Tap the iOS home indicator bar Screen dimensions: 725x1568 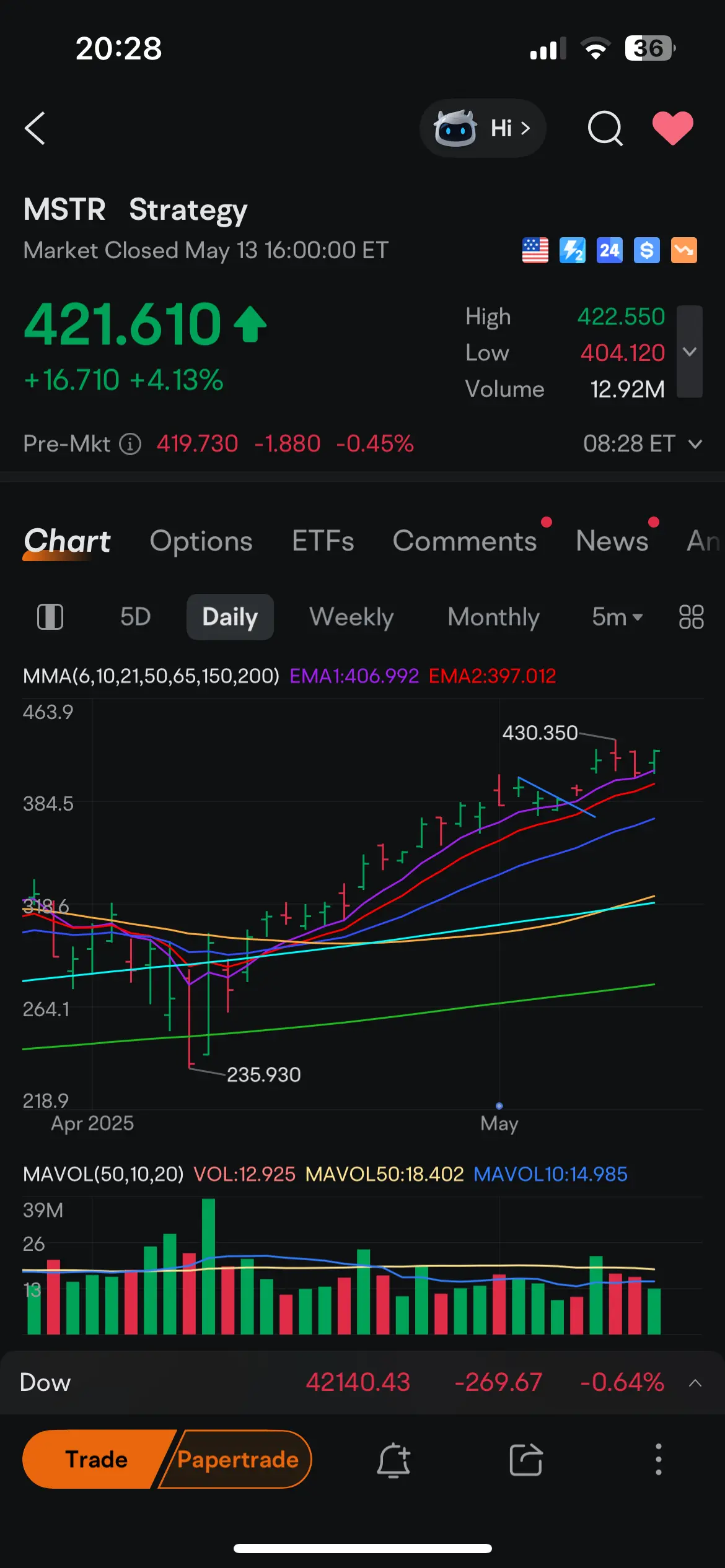pos(362,1548)
